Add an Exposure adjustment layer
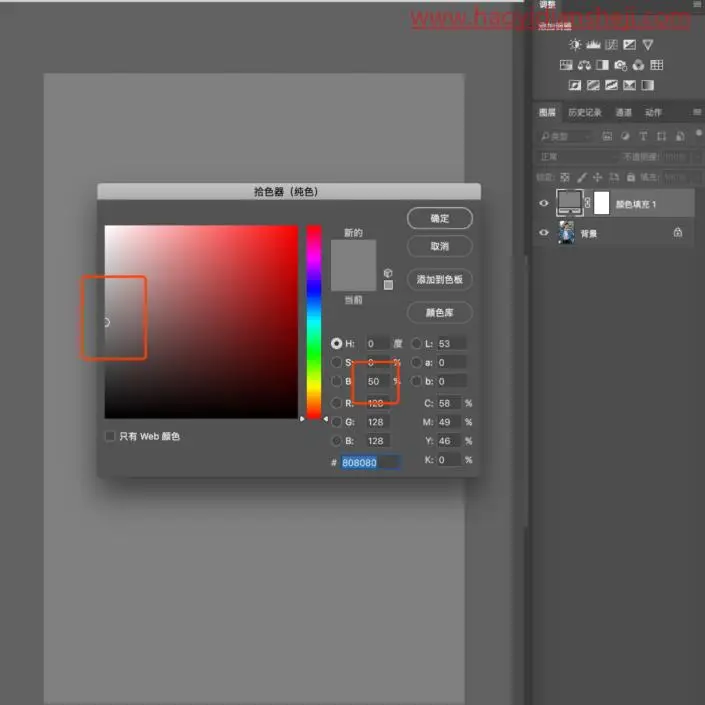The width and height of the screenshot is (705, 705). click(x=629, y=45)
